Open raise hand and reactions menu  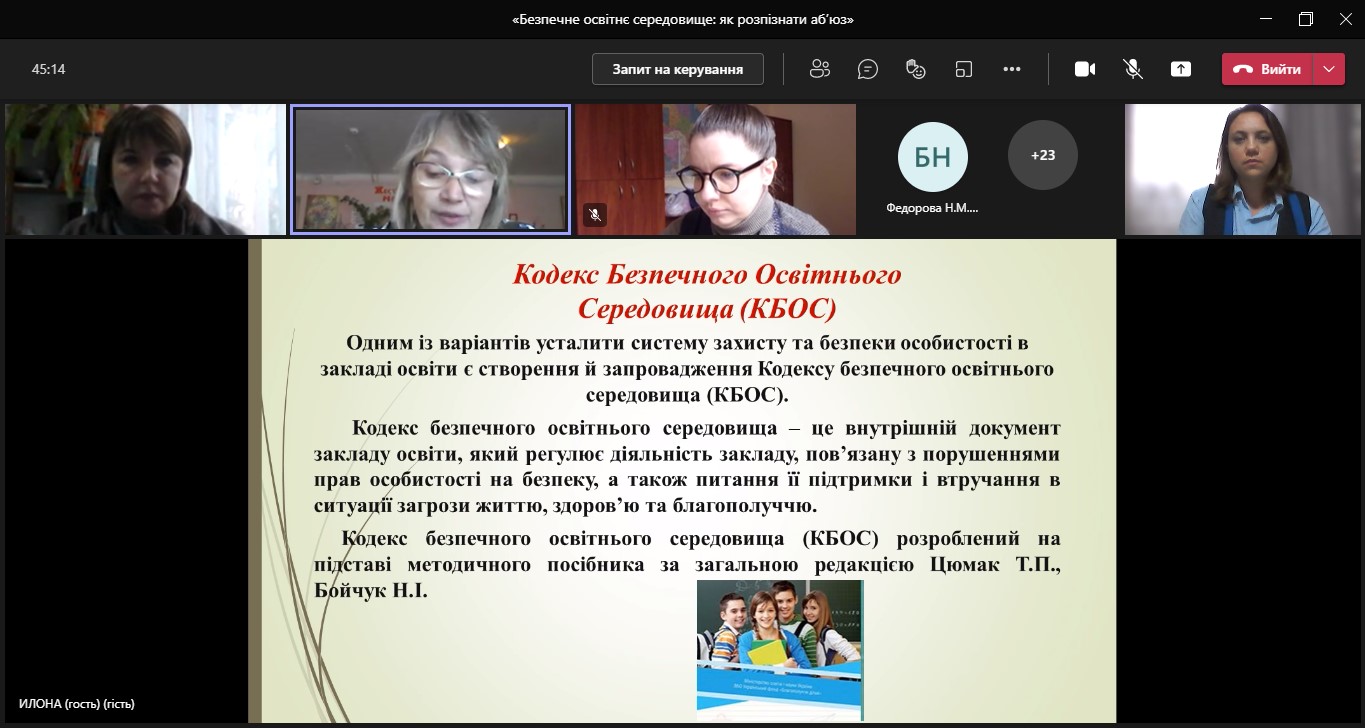click(x=915, y=69)
